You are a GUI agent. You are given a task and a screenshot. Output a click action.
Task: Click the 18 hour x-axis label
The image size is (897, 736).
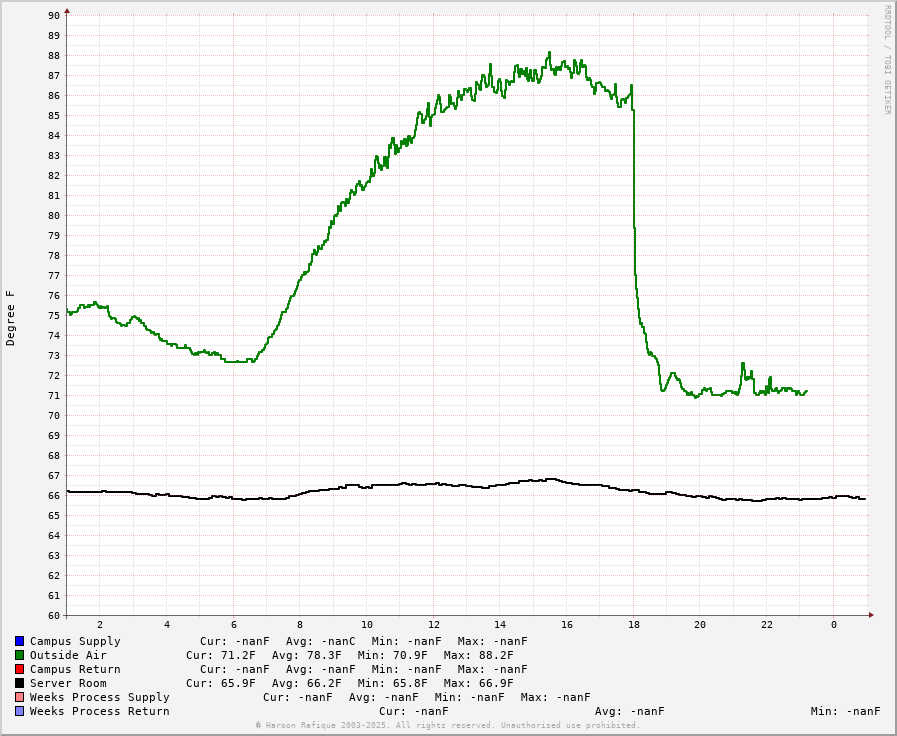[633, 624]
